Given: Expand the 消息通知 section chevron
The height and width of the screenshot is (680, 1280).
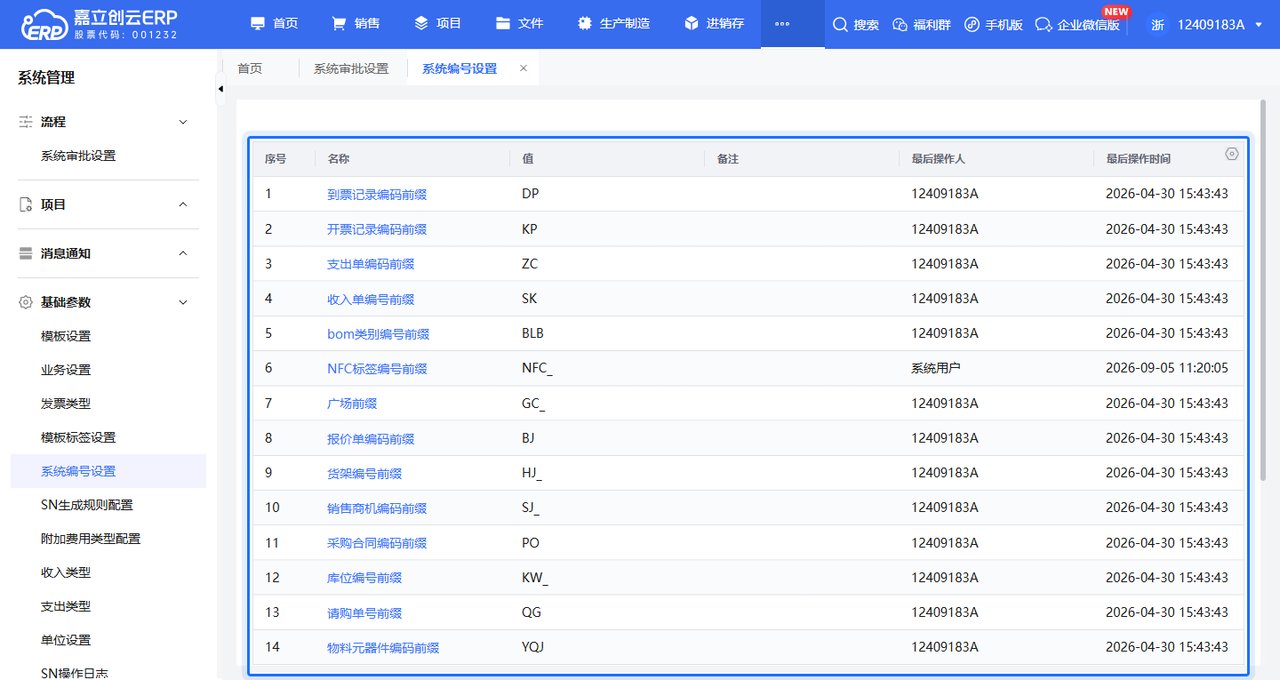Looking at the screenshot, I should click(182, 253).
